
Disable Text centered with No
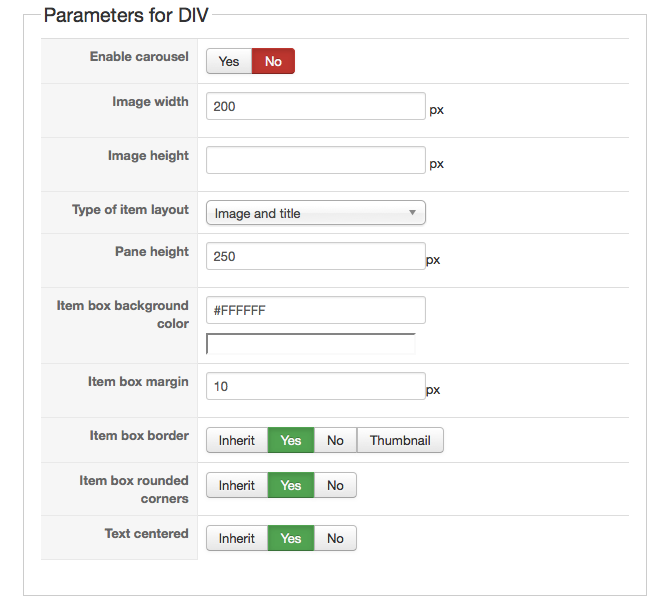tap(335, 538)
